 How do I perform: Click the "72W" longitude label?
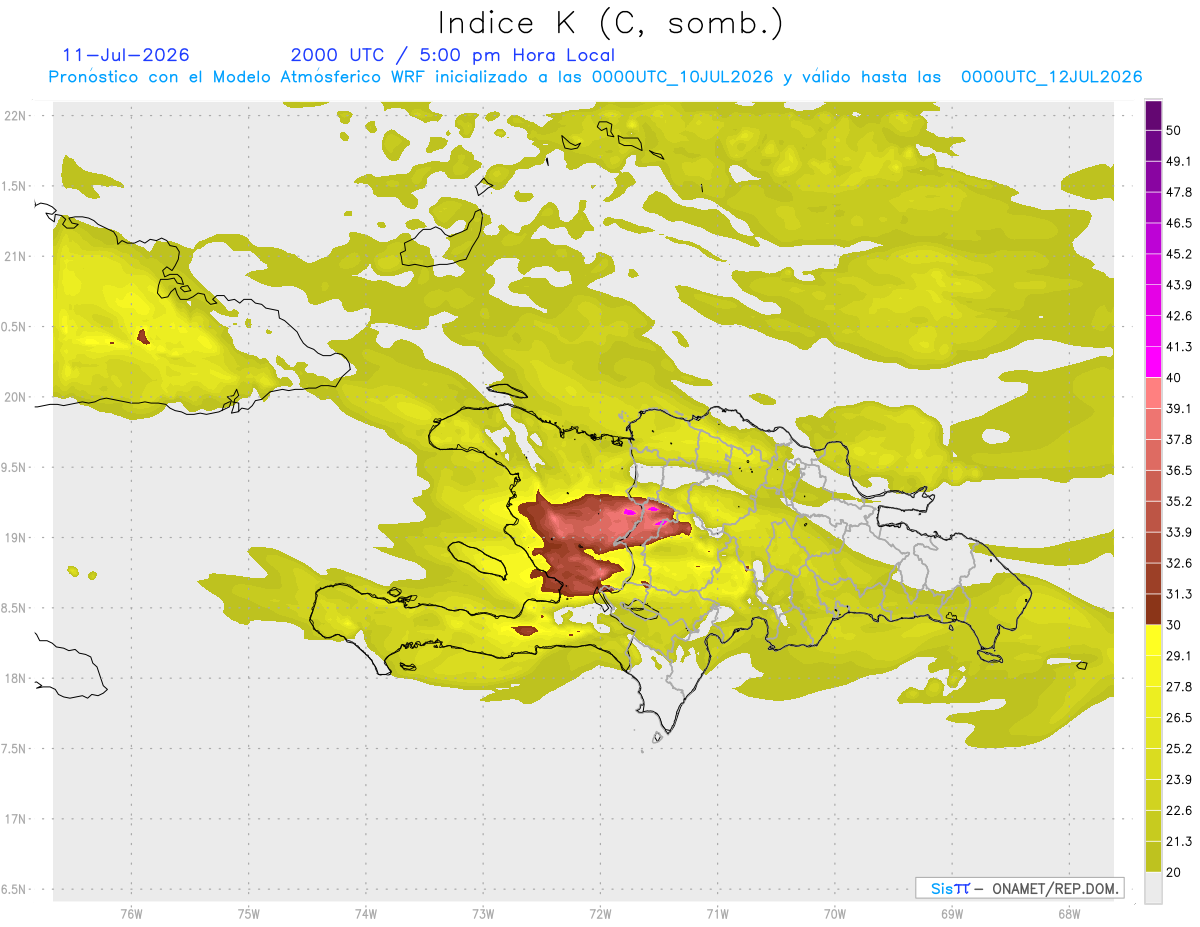pos(600,913)
